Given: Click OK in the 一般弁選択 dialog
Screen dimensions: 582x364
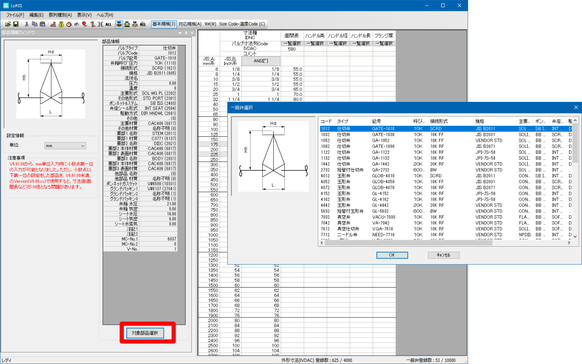Looking at the screenshot, I should click(392, 255).
